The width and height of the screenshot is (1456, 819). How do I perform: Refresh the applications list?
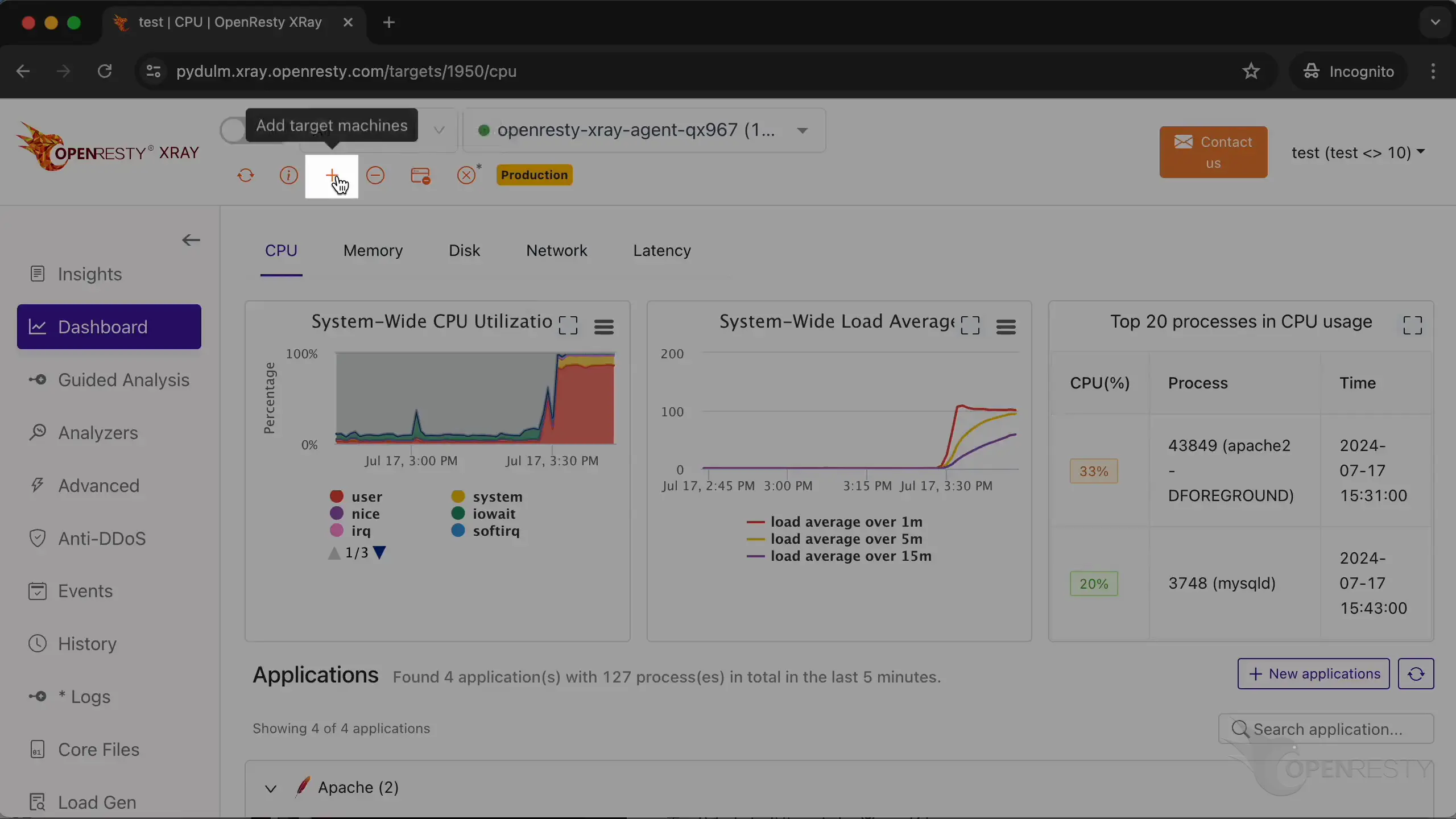1416,674
